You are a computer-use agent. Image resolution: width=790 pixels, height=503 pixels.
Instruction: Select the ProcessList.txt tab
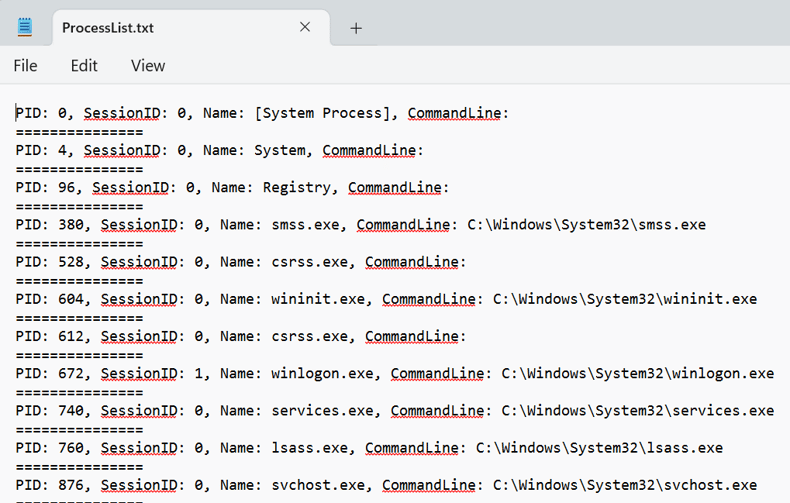pos(191,28)
